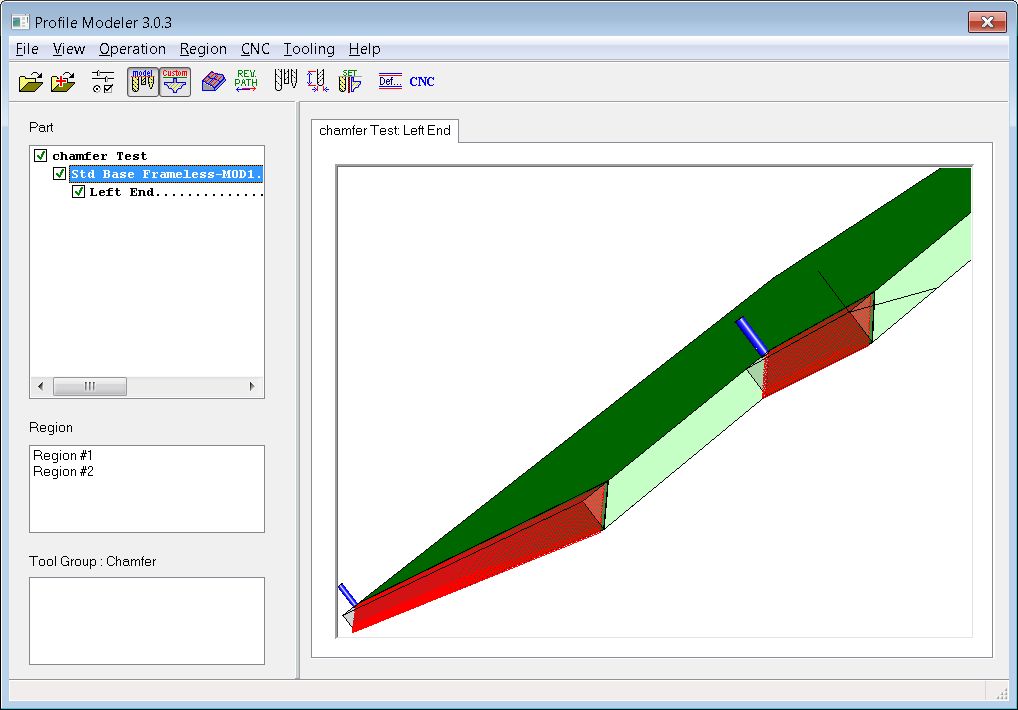Click the open folder toolbar icon
Image resolution: width=1018 pixels, height=710 pixels.
(31, 82)
